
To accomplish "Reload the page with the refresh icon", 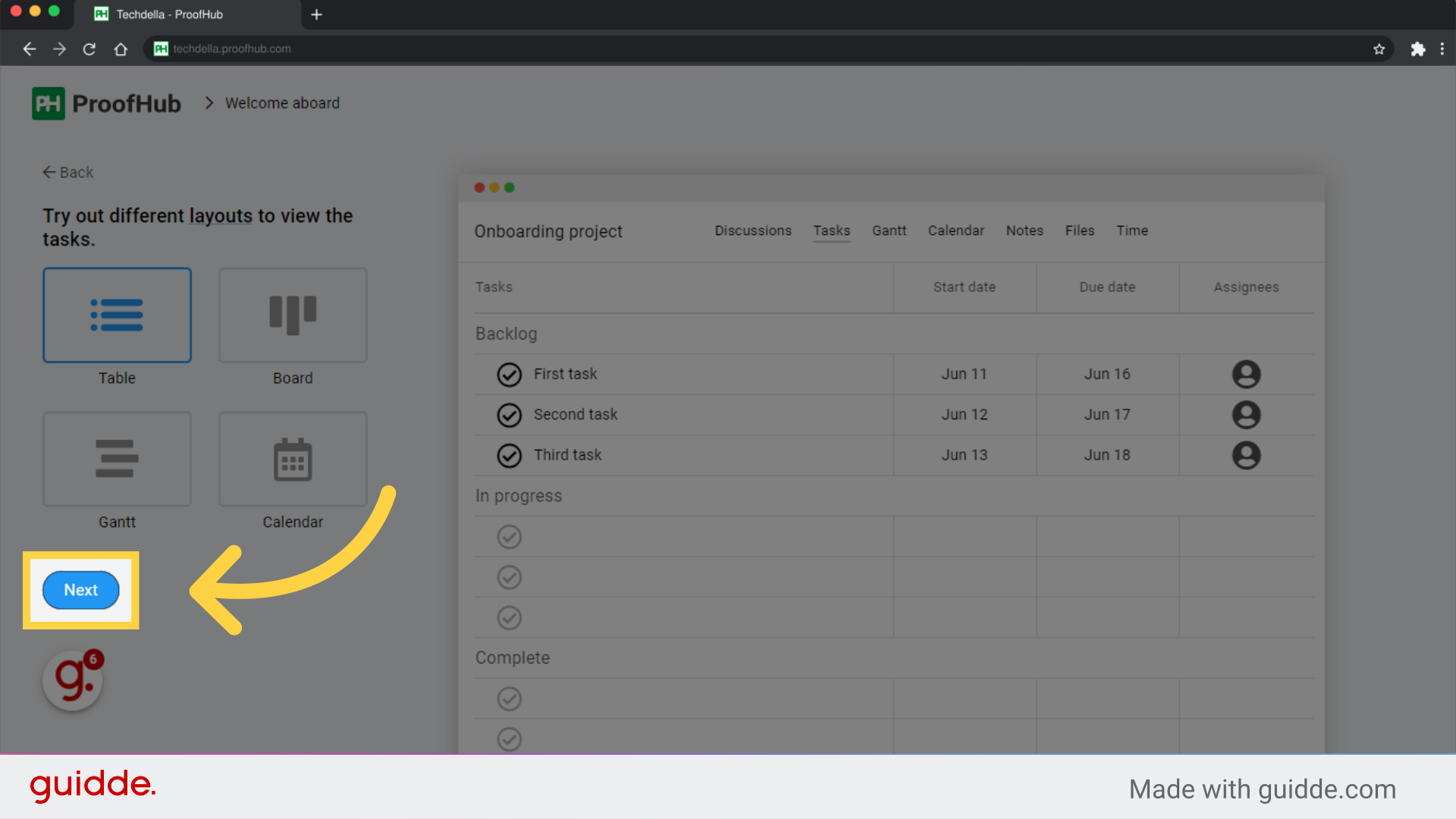I will pyautogui.click(x=89, y=49).
